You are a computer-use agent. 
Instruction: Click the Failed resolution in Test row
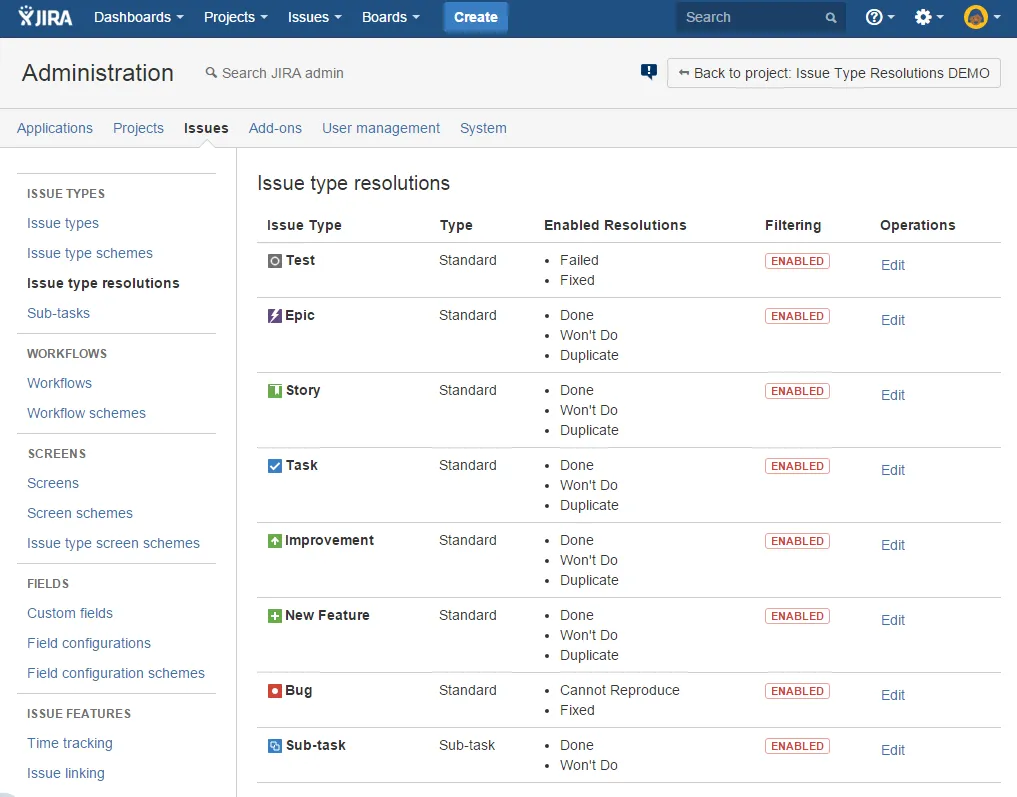pos(579,260)
